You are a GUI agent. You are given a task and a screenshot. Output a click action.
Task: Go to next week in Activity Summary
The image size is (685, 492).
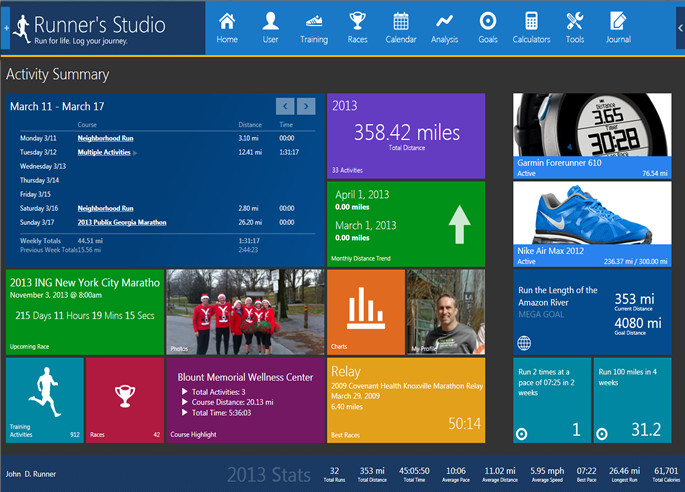pos(306,106)
